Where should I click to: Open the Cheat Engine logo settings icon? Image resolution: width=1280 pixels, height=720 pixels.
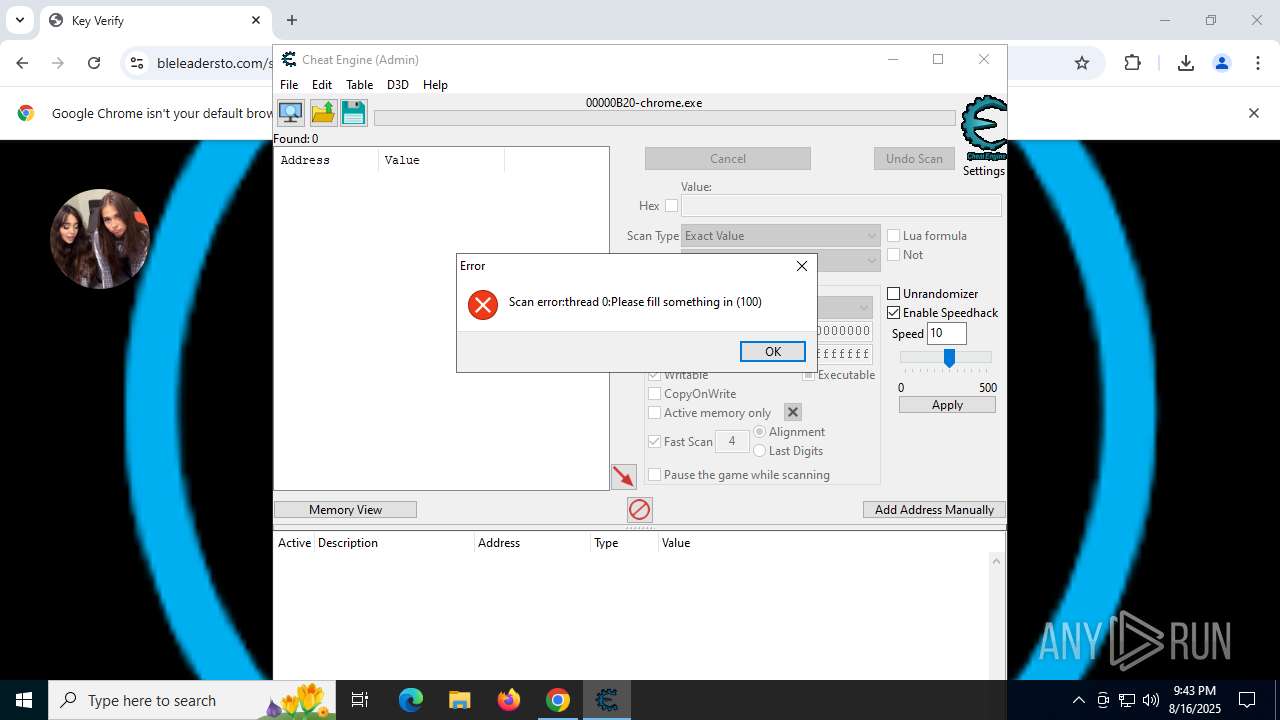click(984, 128)
